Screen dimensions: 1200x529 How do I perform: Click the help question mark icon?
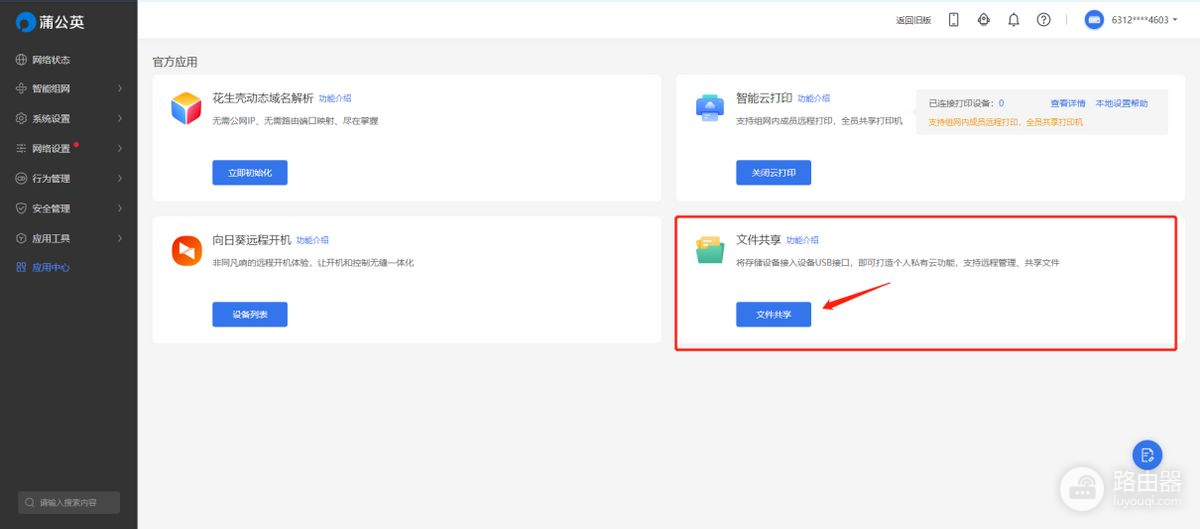click(1043, 20)
